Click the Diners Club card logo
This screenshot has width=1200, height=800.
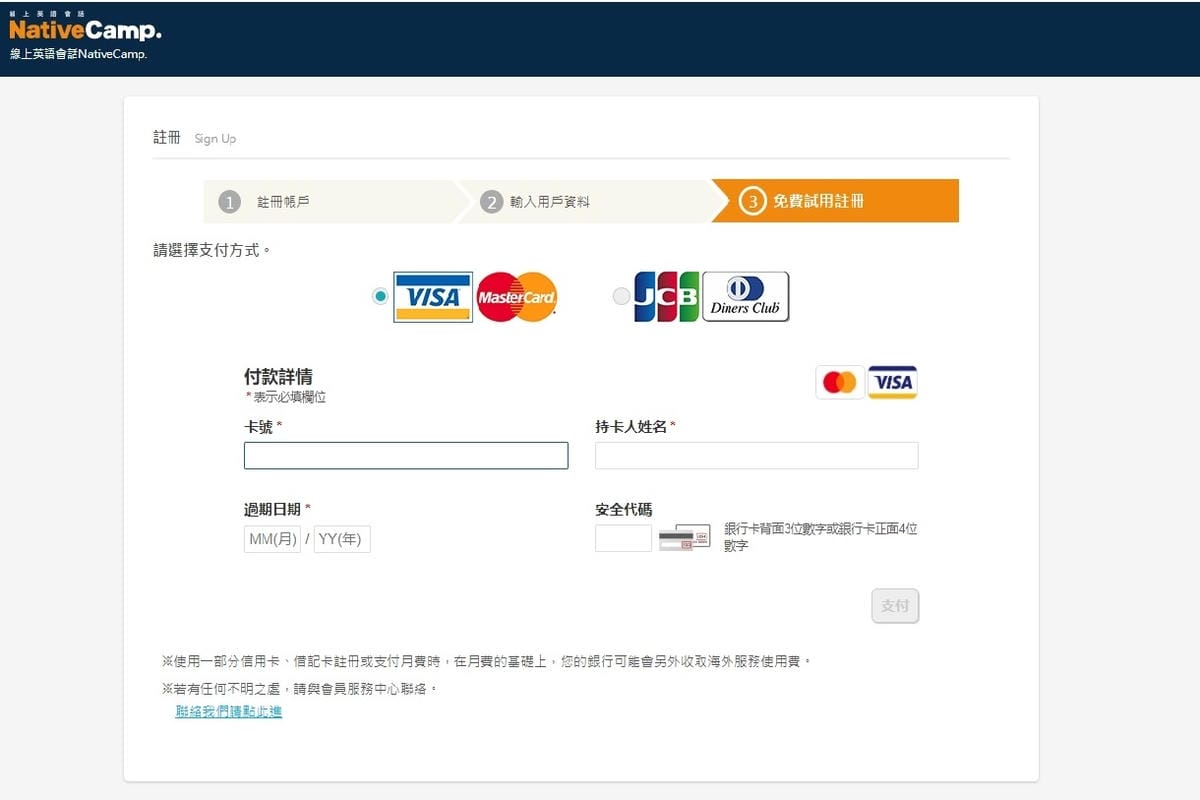click(x=745, y=297)
